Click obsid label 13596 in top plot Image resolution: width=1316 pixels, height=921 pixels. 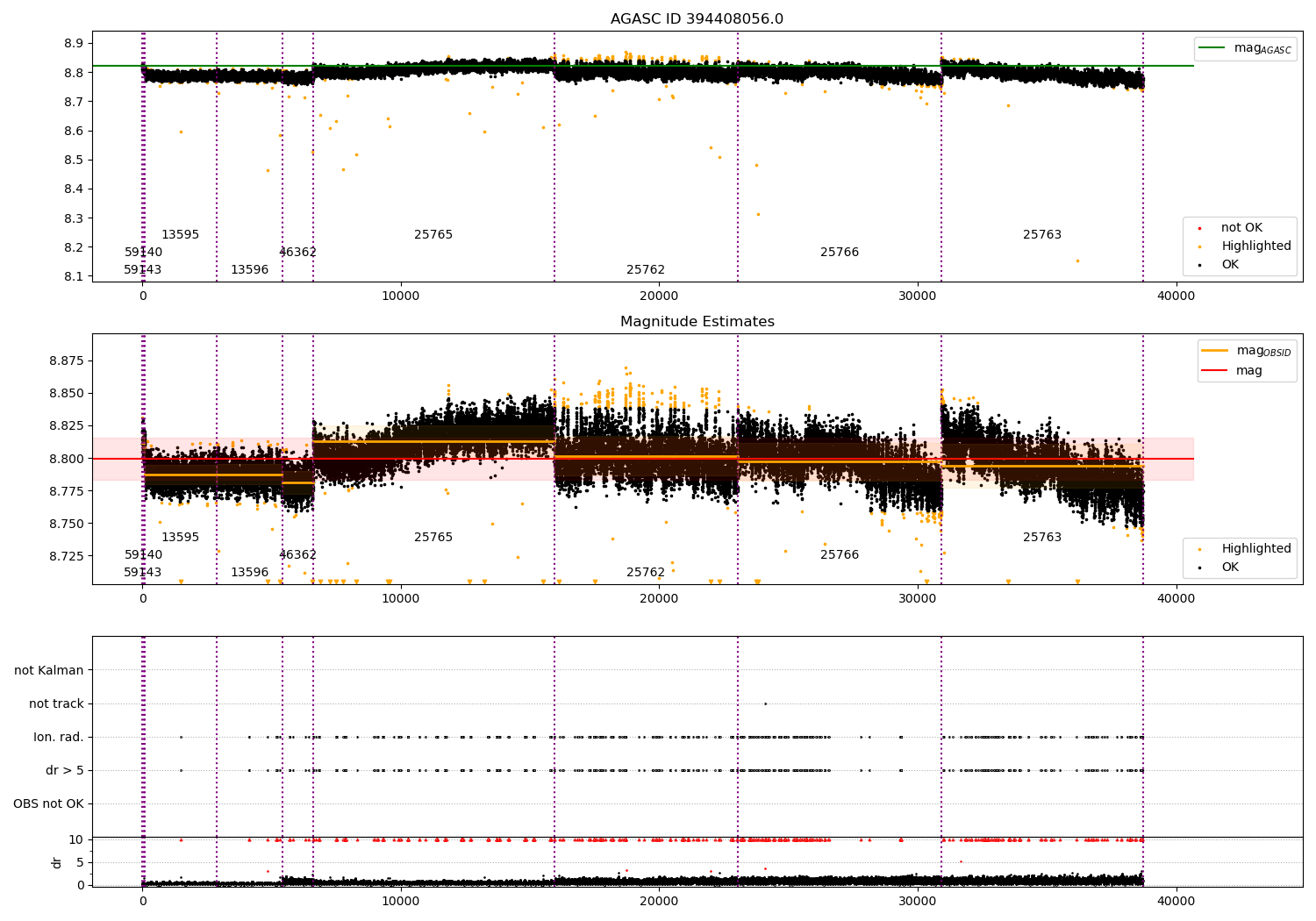(x=249, y=270)
